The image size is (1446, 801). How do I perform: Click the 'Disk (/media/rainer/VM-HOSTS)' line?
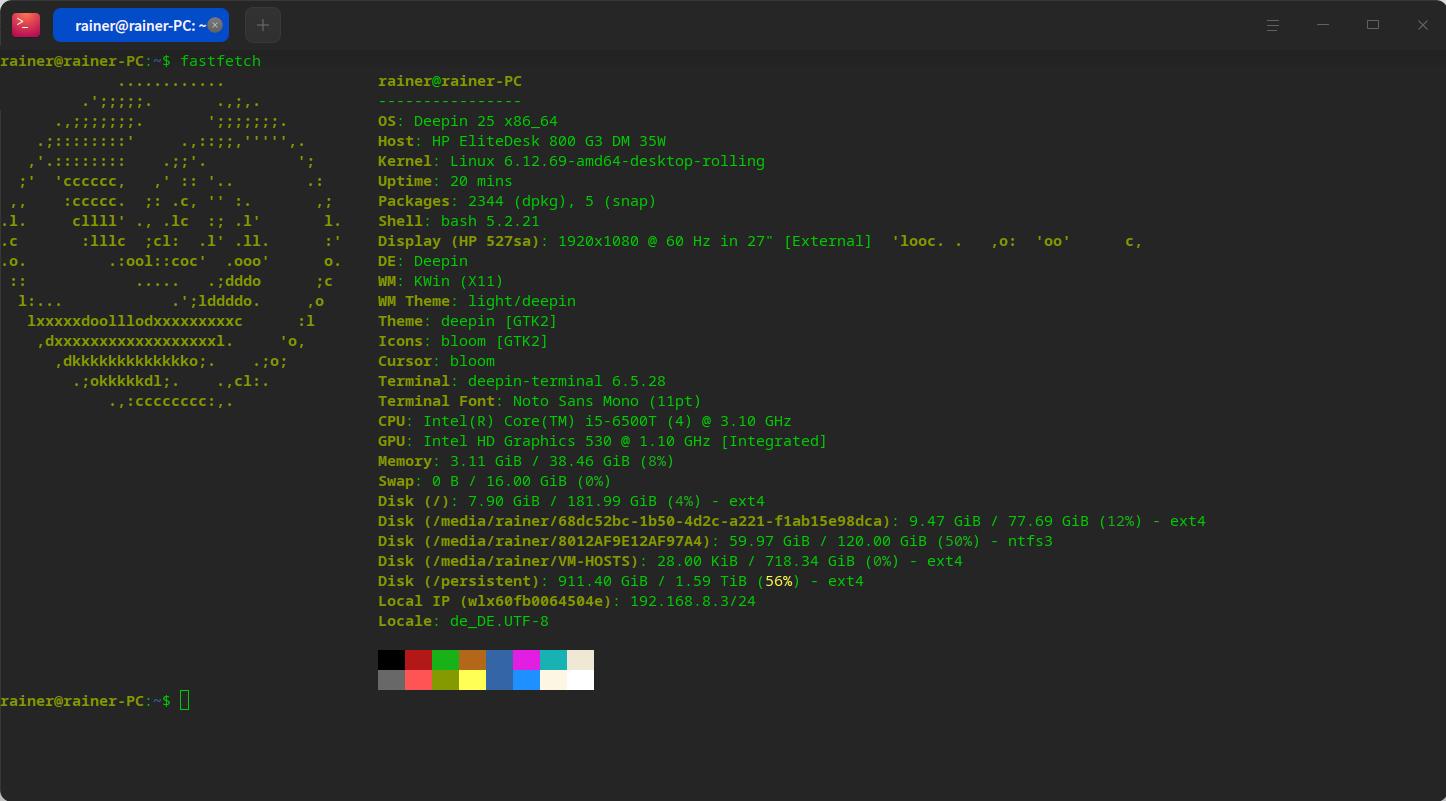(670, 561)
